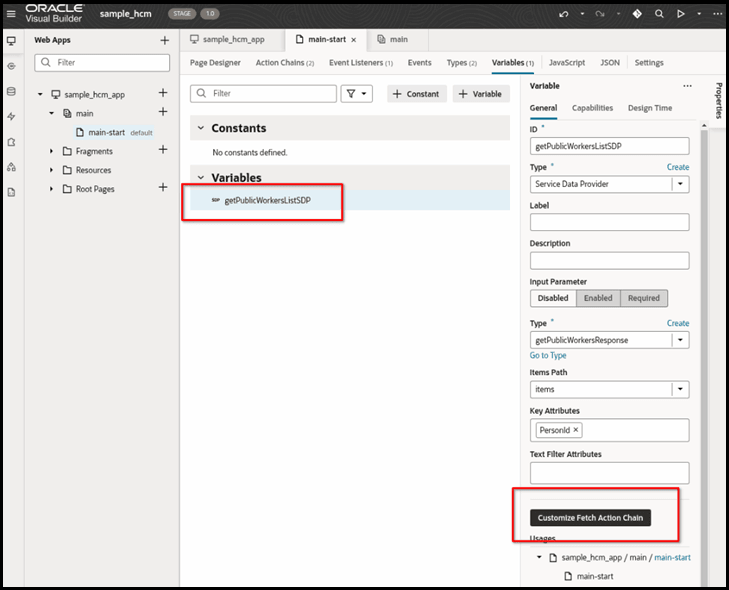
Task: Click the Undo arrow icon
Action: 564,14
